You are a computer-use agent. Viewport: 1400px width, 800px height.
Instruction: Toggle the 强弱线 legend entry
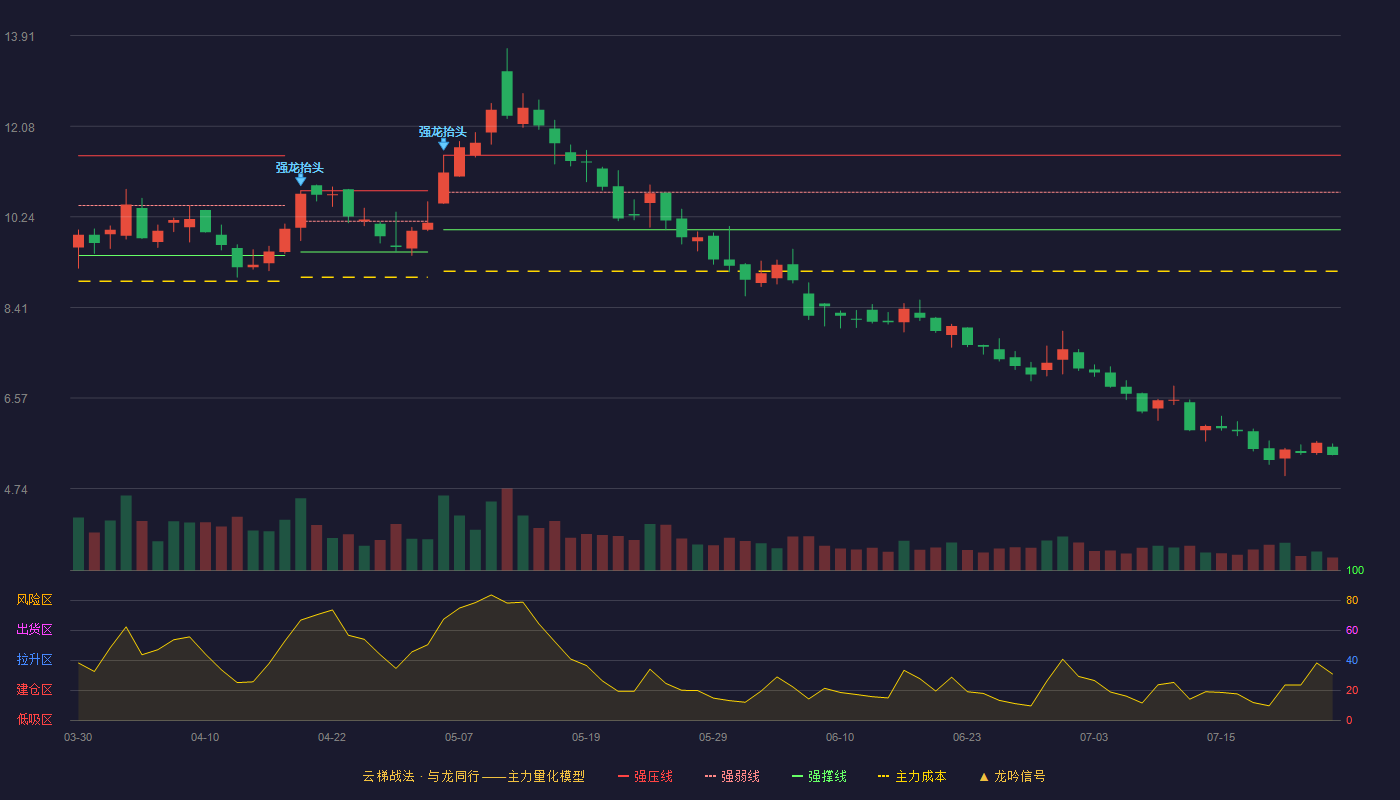(x=732, y=776)
